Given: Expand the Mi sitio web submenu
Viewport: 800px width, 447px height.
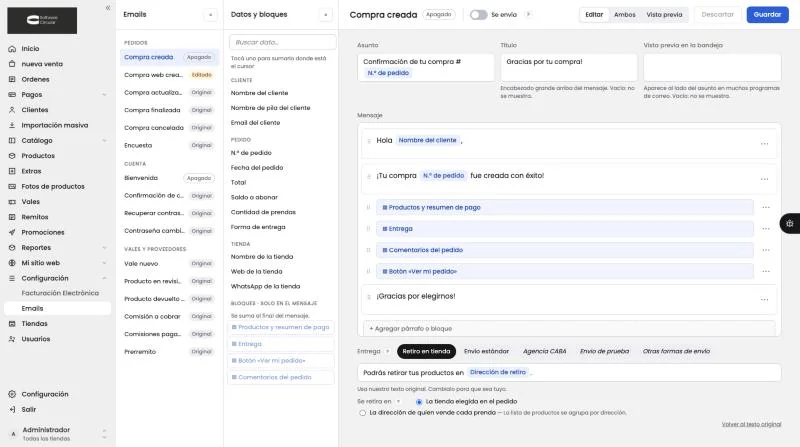Looking at the screenshot, I should coord(104,263).
